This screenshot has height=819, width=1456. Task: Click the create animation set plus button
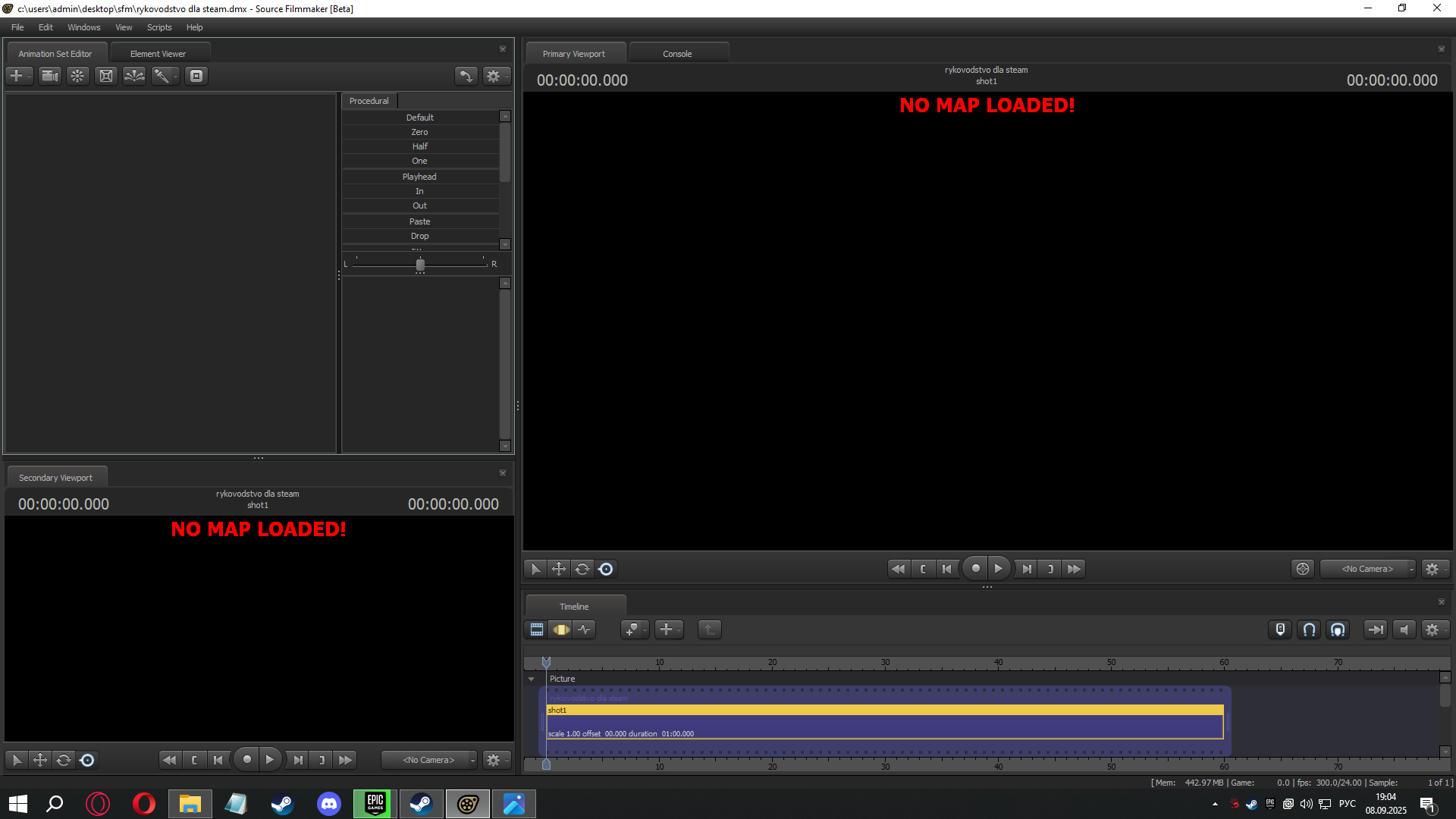[18, 76]
